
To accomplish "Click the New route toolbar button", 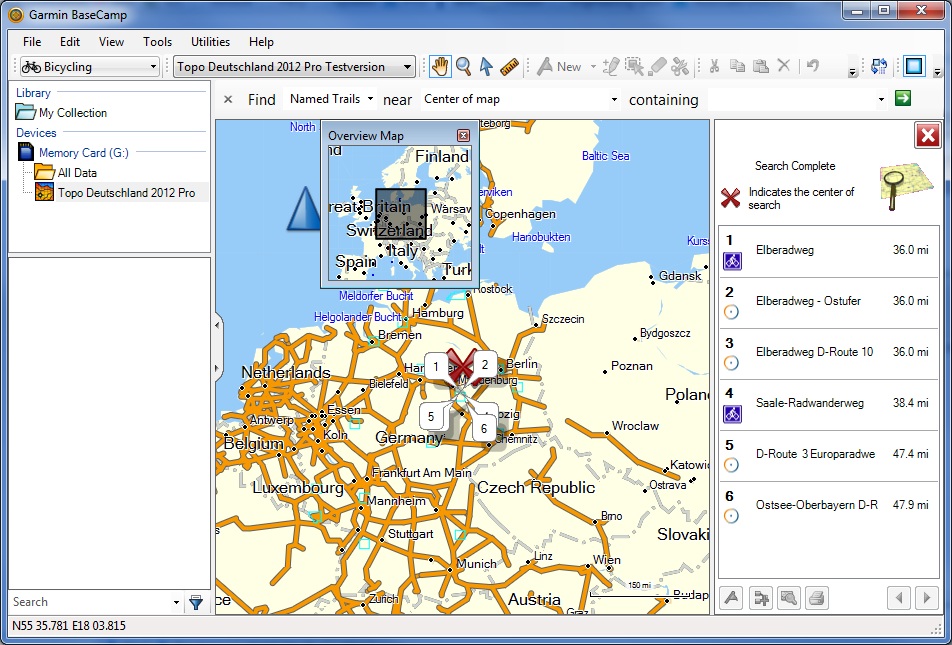I will (560, 66).
